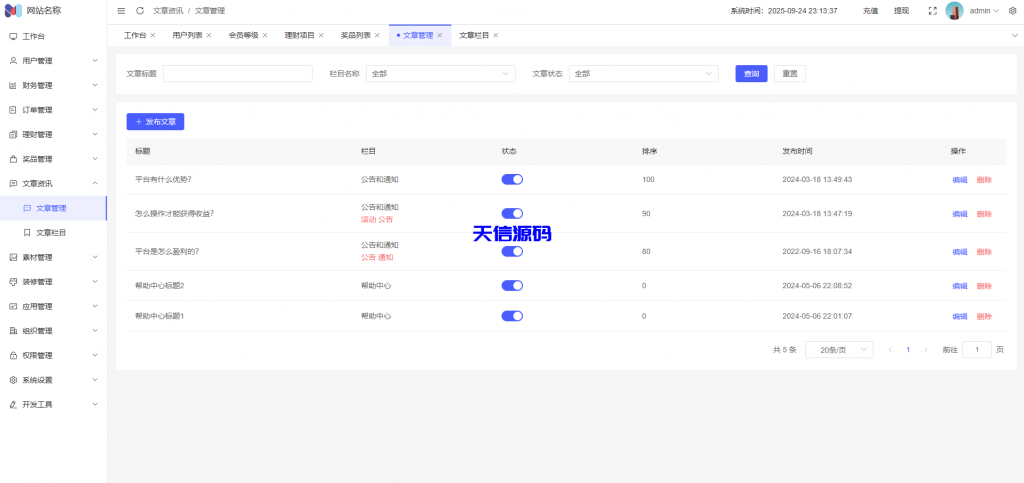Toggle status switch for 平台有什么优势?

[x=512, y=179]
